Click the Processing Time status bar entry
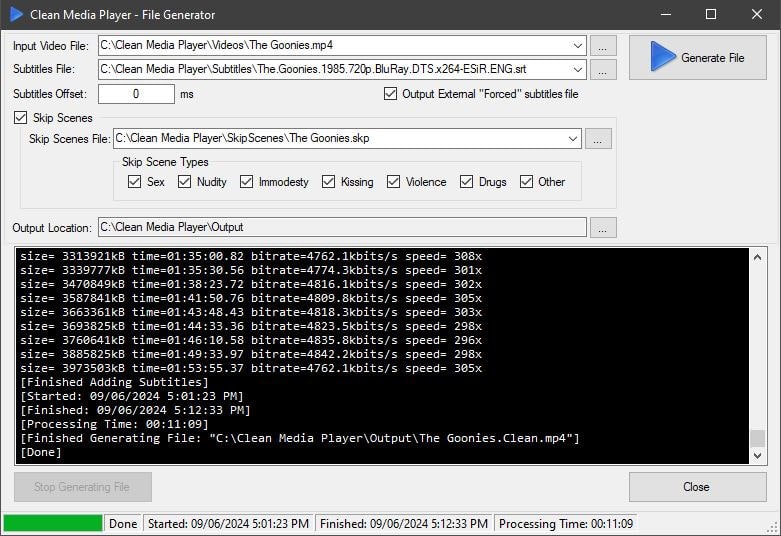 click(x=566, y=524)
